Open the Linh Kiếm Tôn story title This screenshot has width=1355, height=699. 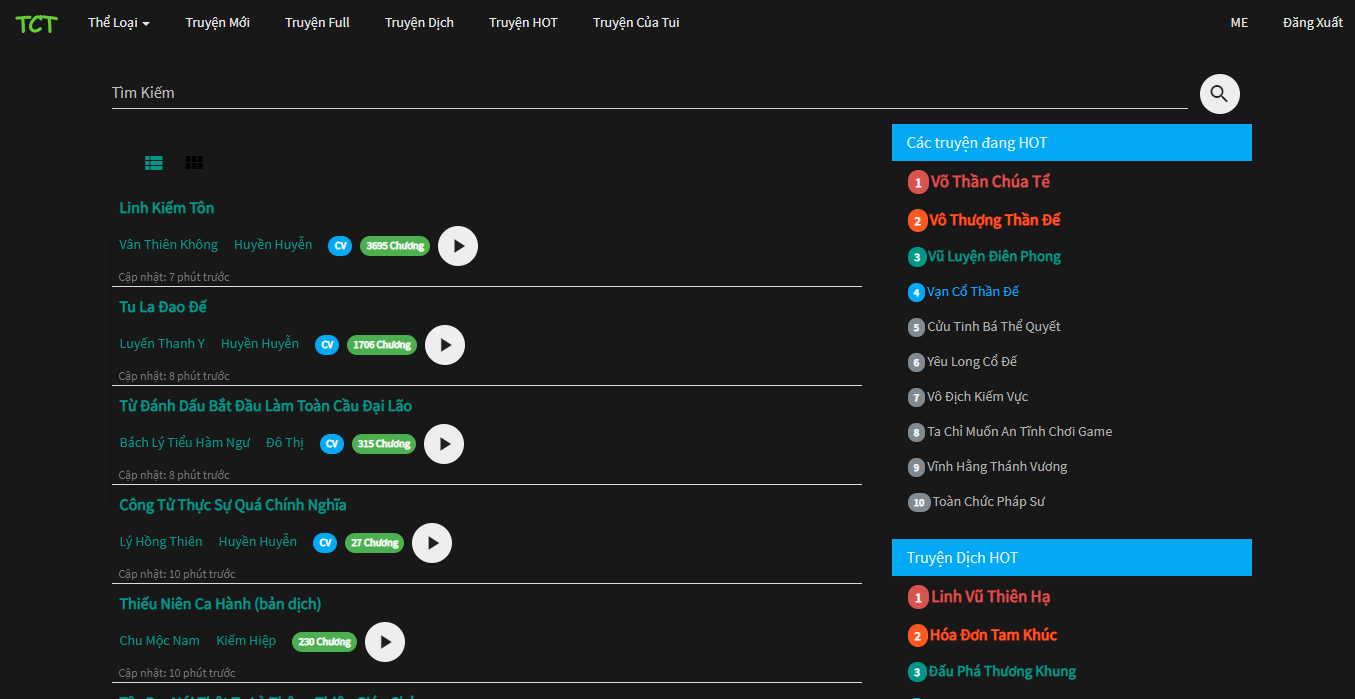tap(167, 208)
